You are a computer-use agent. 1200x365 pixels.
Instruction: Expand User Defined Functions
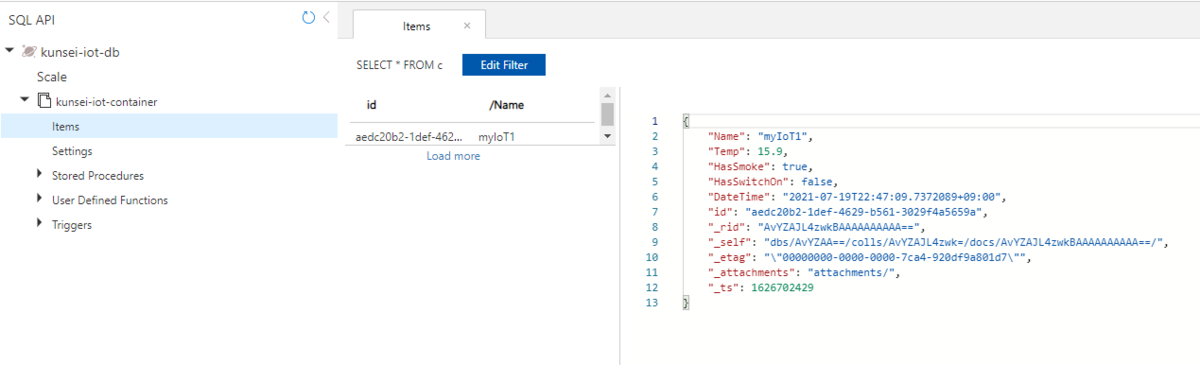click(x=40, y=200)
